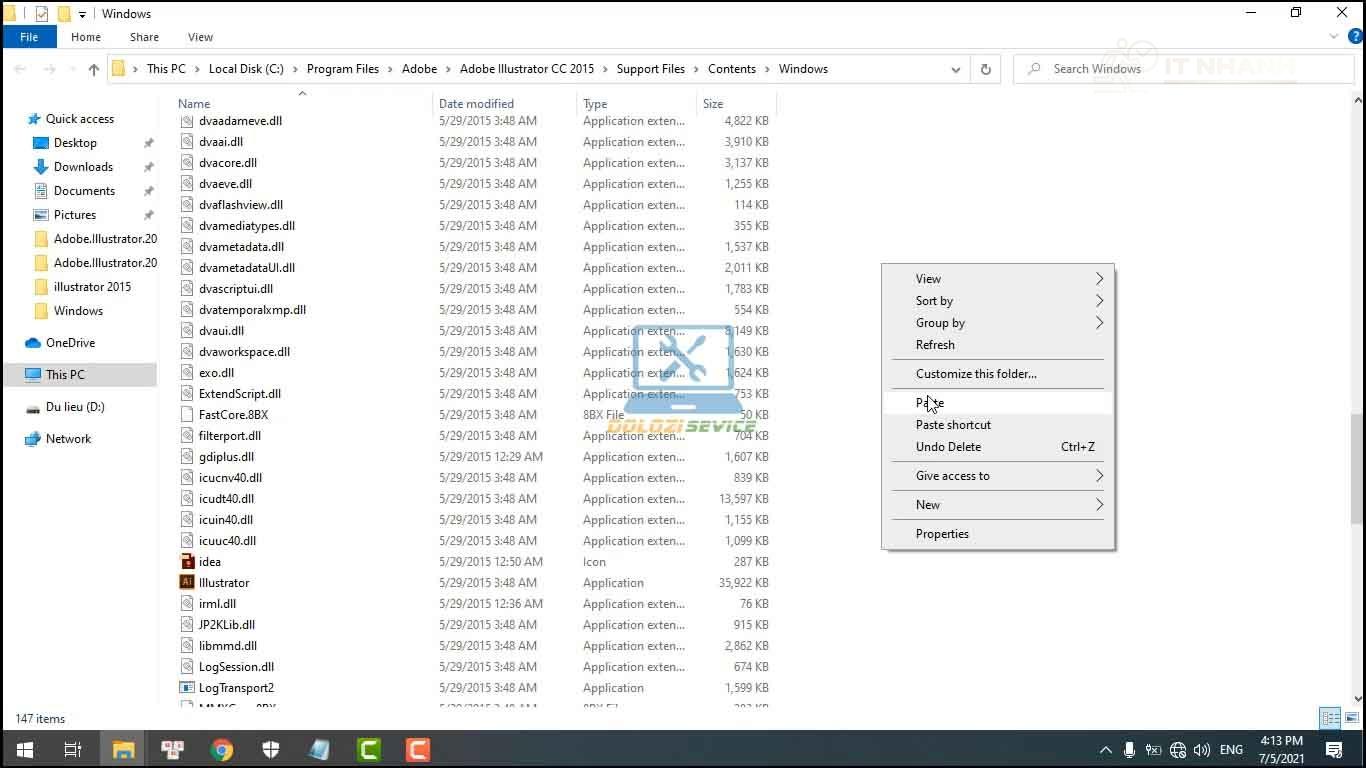Click the volume icon in system tray

(x=1202, y=749)
